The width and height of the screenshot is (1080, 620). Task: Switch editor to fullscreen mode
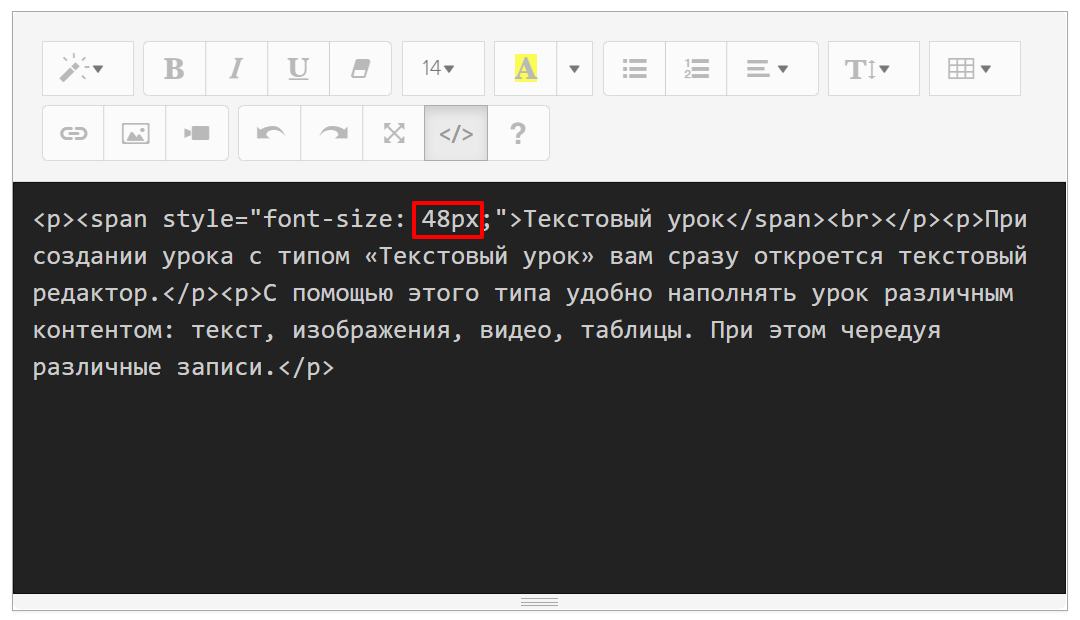tap(394, 133)
